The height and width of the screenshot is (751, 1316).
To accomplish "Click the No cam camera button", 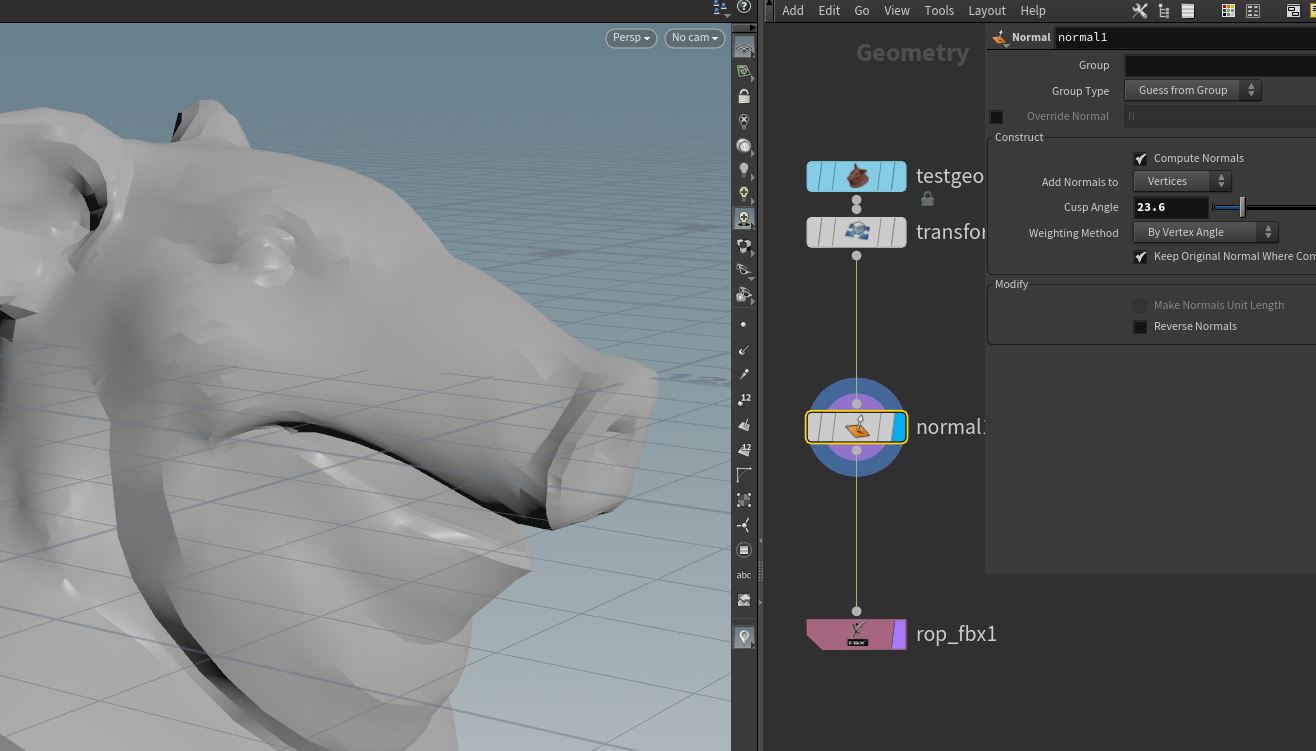I will (695, 38).
